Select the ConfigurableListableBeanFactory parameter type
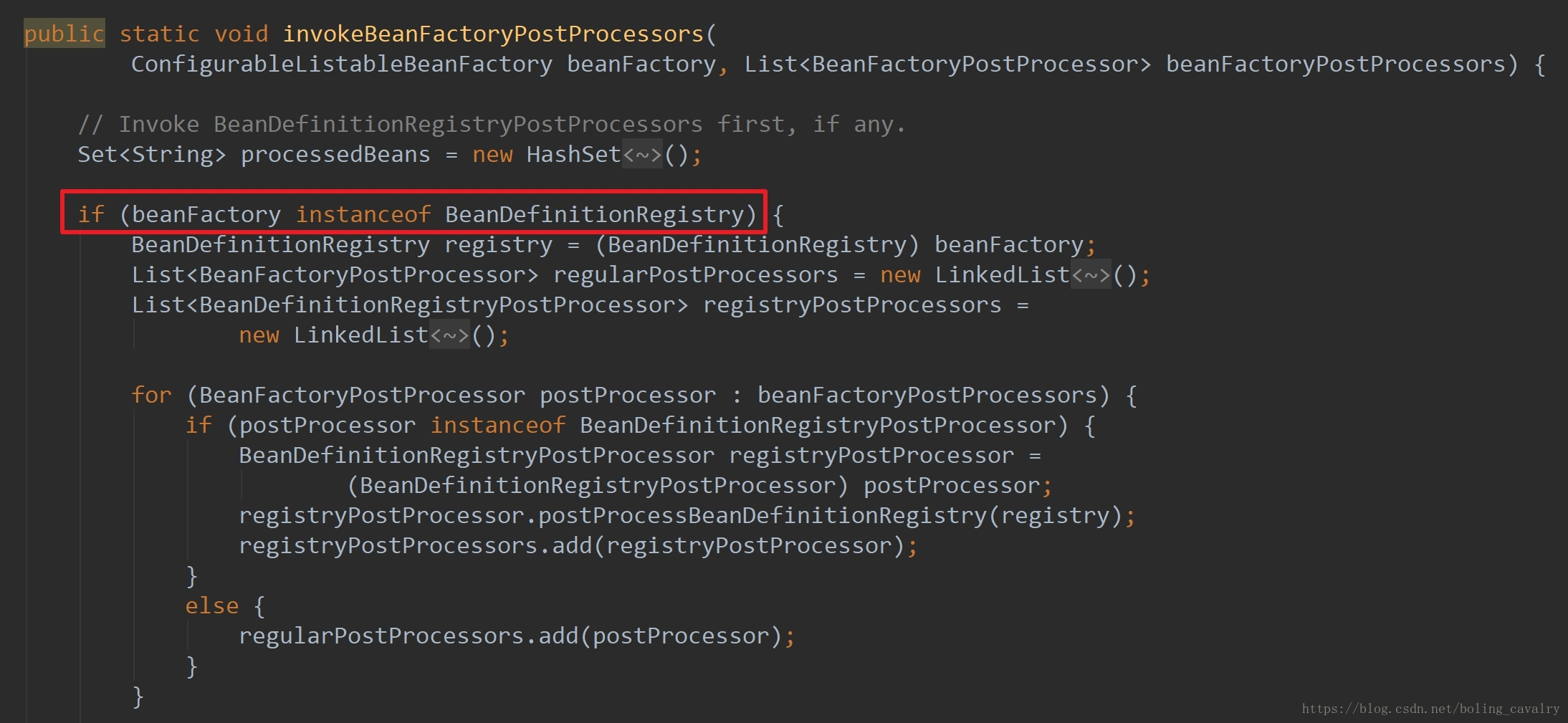1568x723 pixels. (x=341, y=64)
